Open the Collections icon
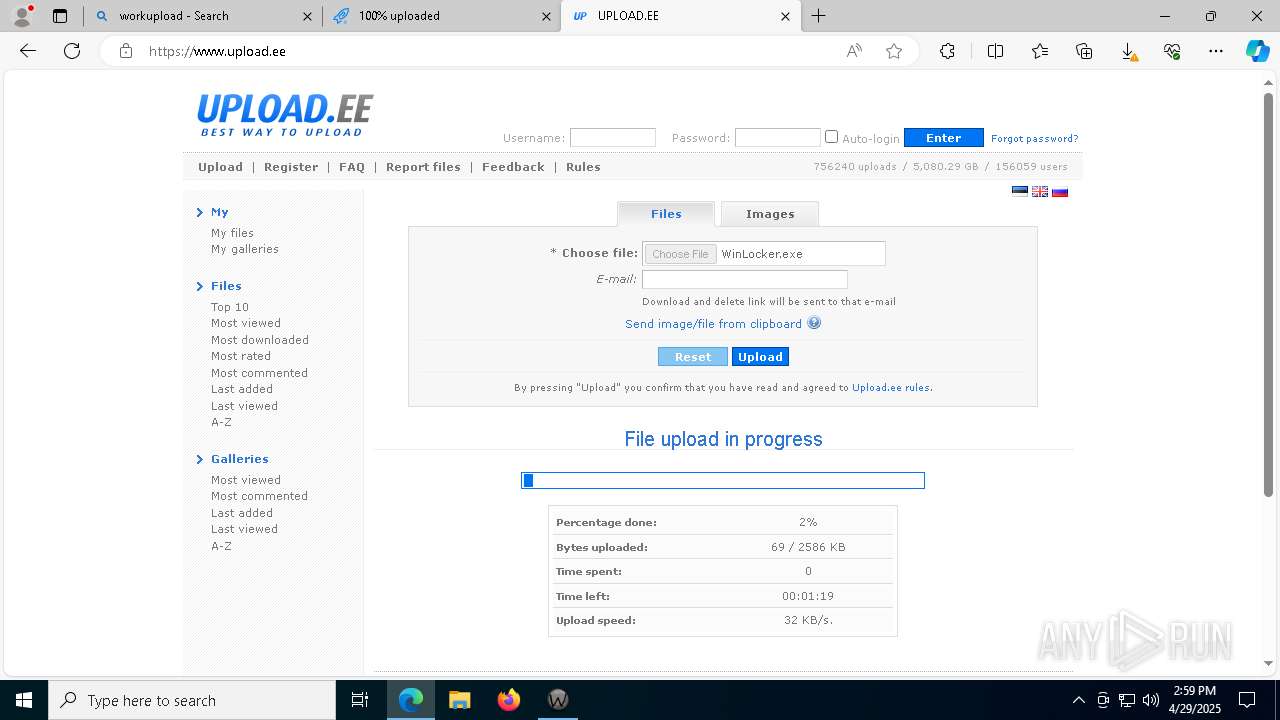Screen dimensions: 1280x720 click(x=1084, y=51)
